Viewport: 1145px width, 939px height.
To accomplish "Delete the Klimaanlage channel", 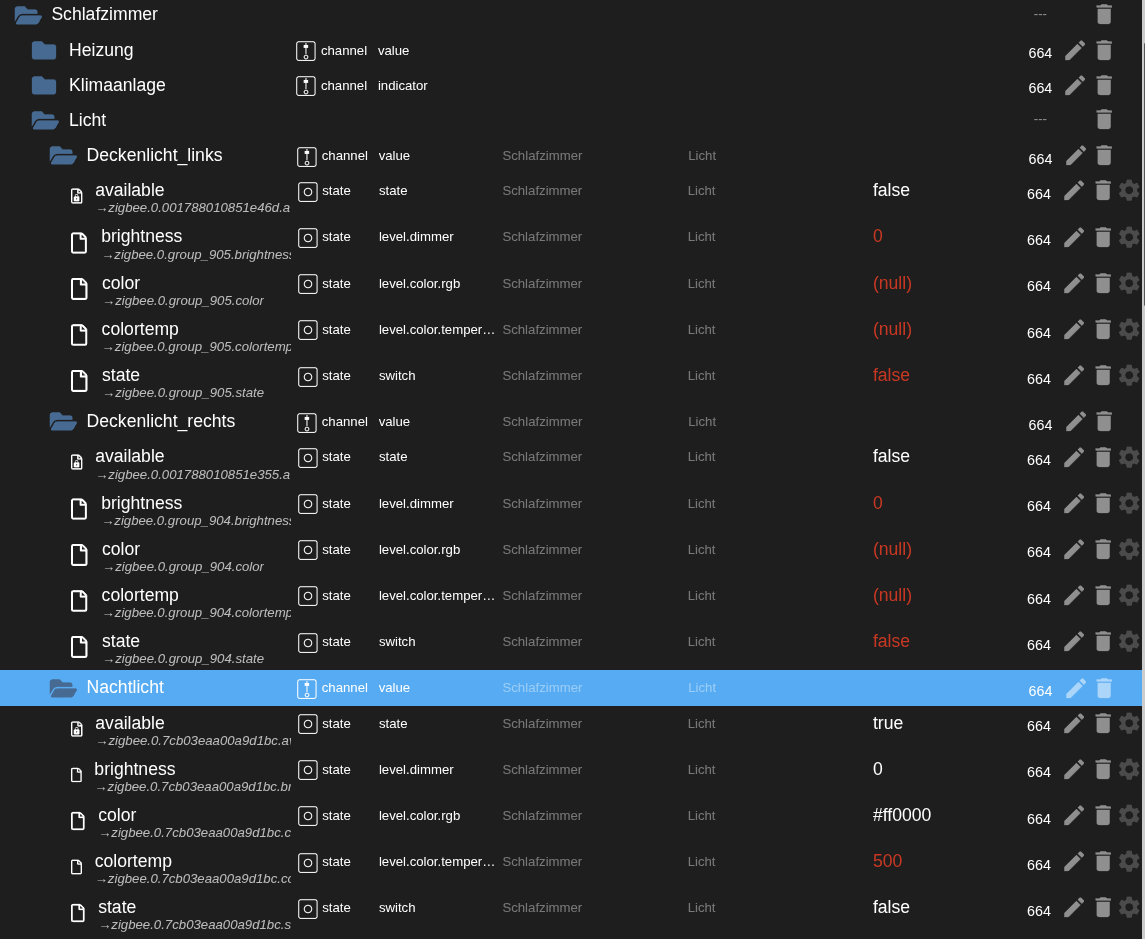I will (x=1104, y=85).
